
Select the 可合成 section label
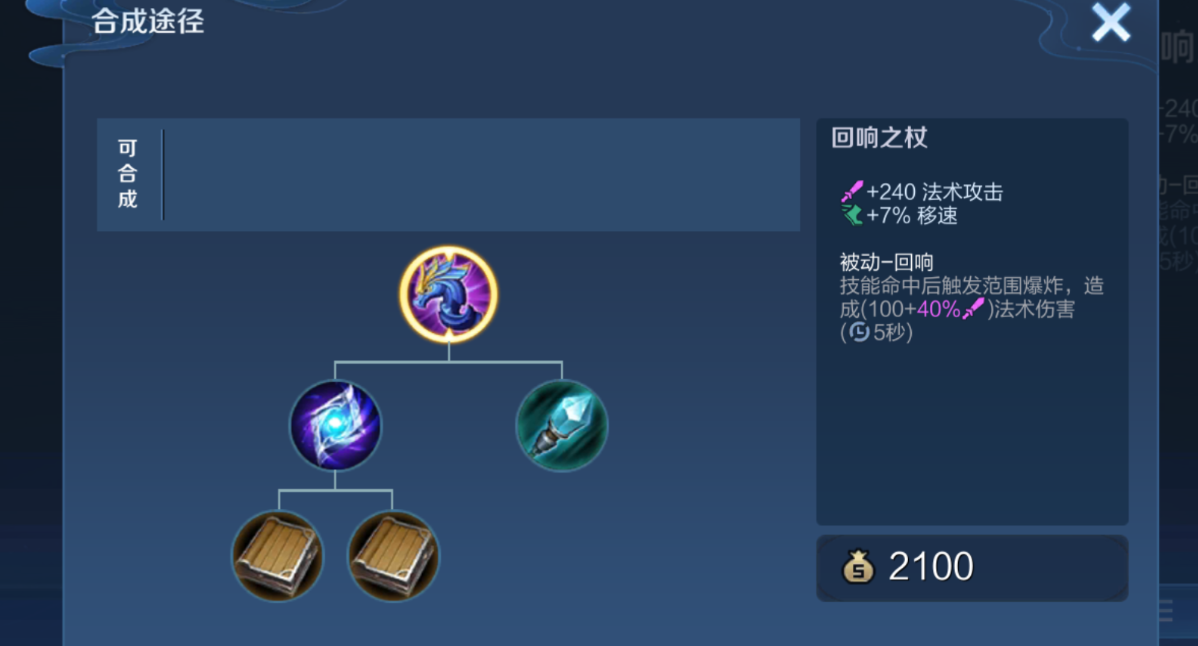click(128, 174)
